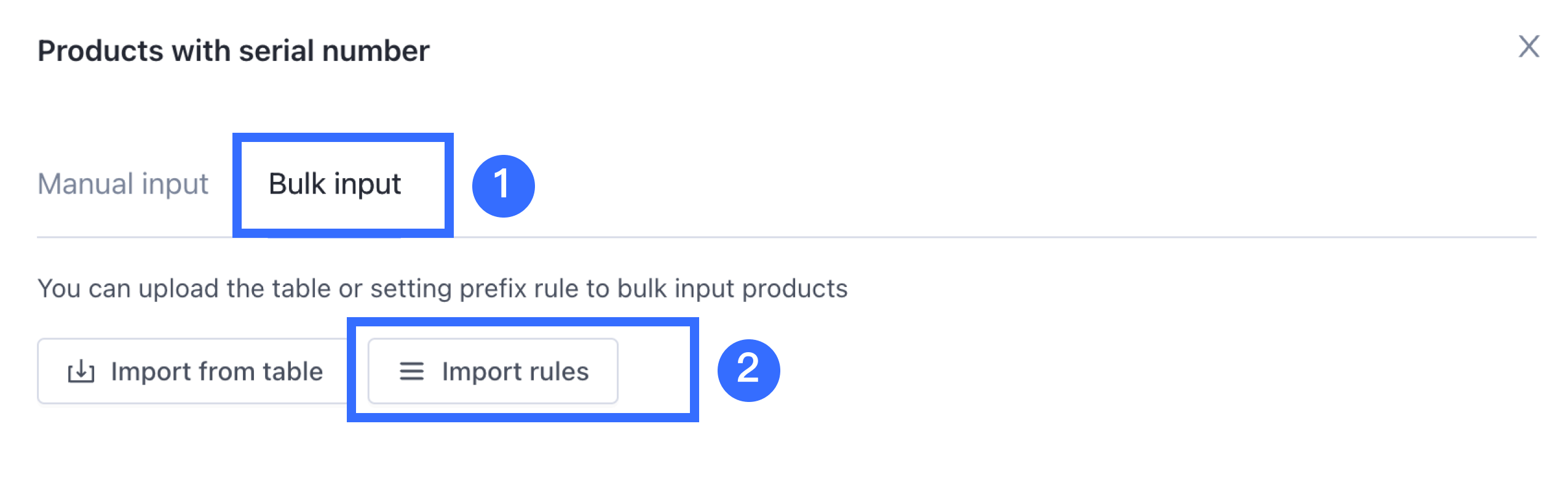Click the download-tray icon beside Import from table

pyautogui.click(x=81, y=372)
